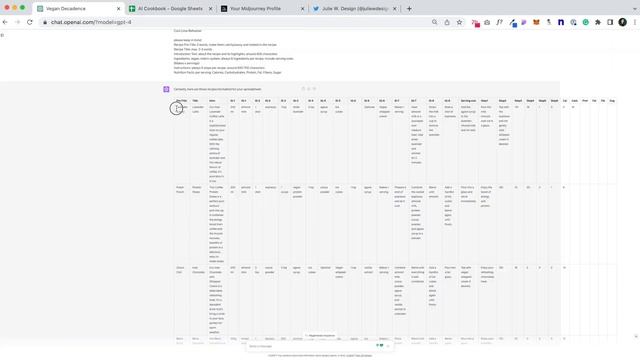The height and width of the screenshot is (360, 640).
Task: Click the zoom magnifier icon in address bar
Action: pos(435,22)
